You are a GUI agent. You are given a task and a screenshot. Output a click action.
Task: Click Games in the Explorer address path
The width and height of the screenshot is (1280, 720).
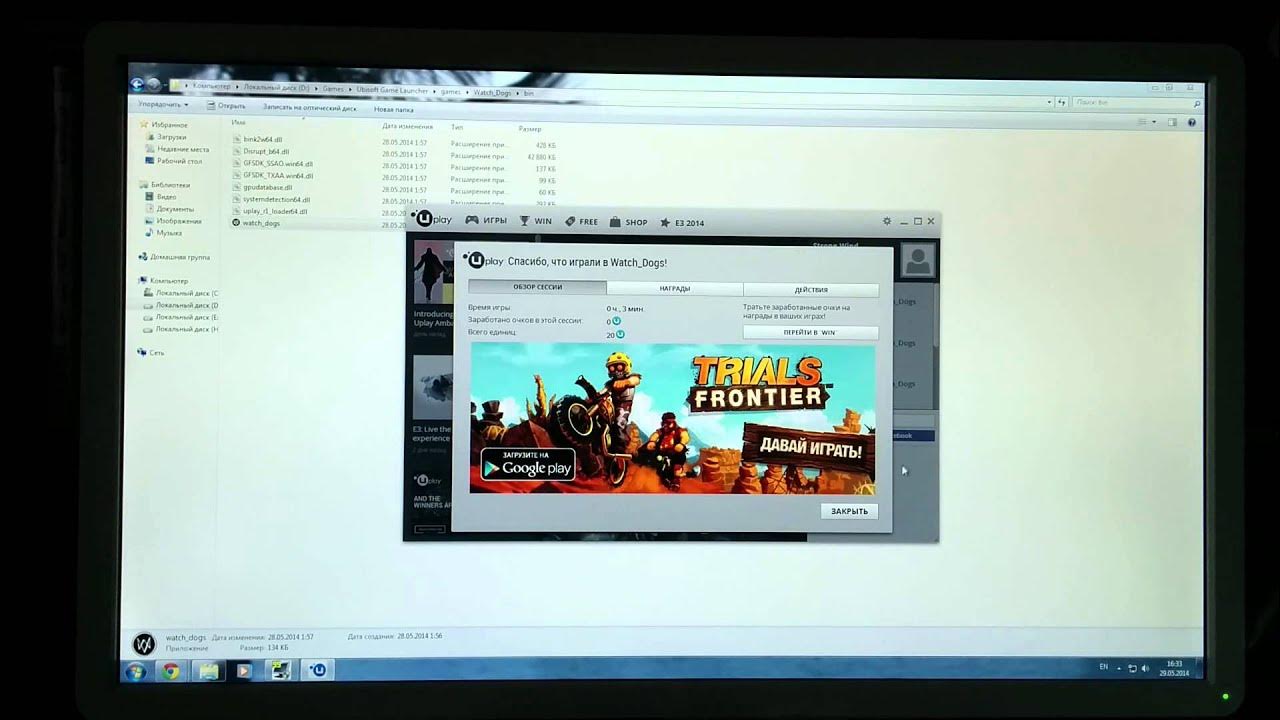(333, 89)
